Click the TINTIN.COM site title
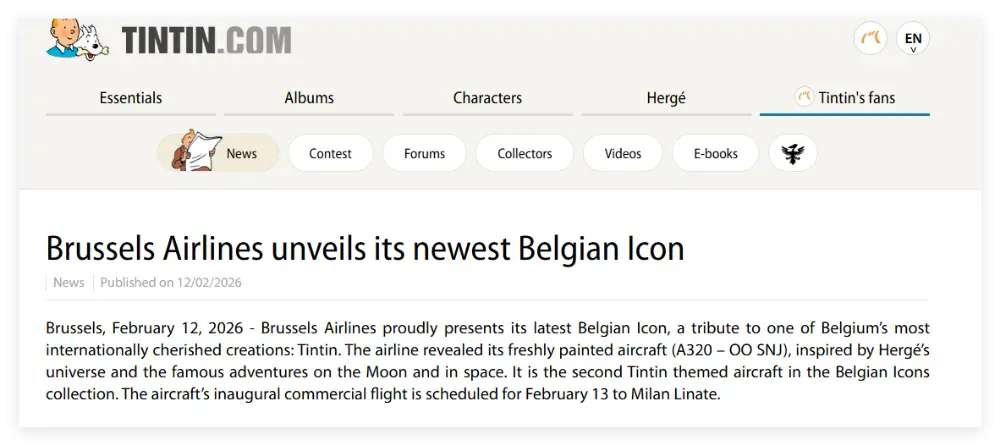 click(206, 40)
